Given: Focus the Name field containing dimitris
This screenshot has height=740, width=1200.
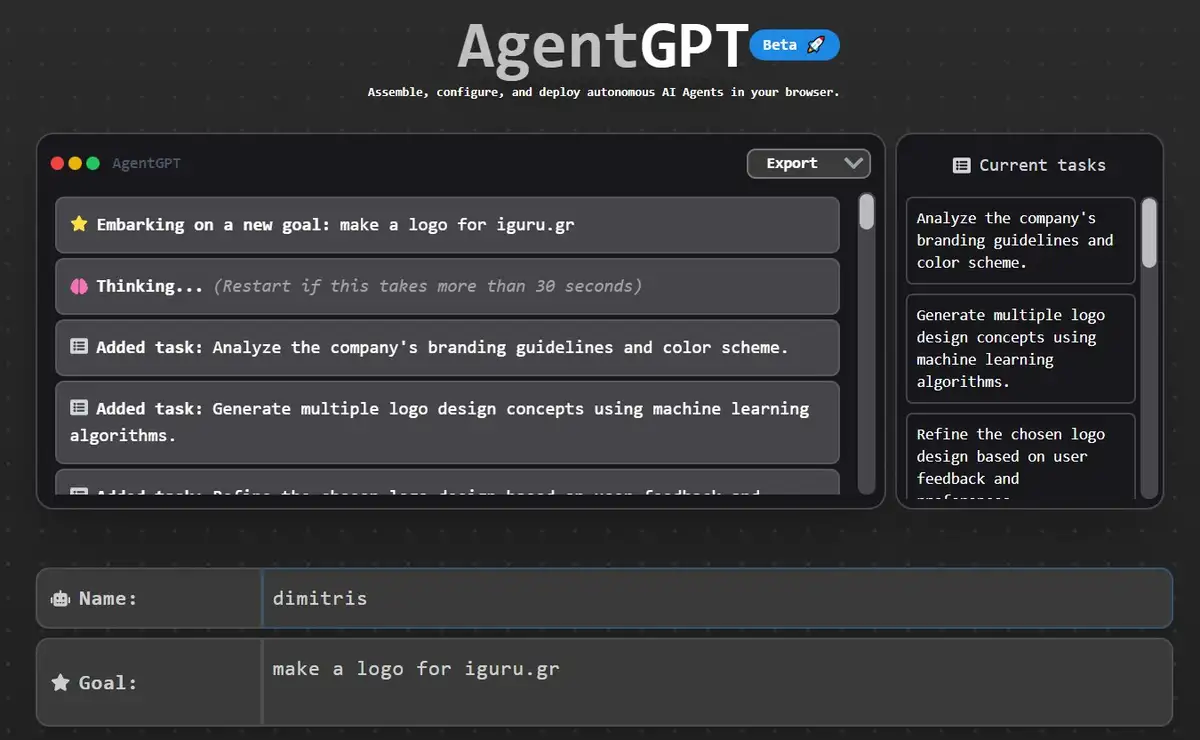Looking at the screenshot, I should 716,598.
